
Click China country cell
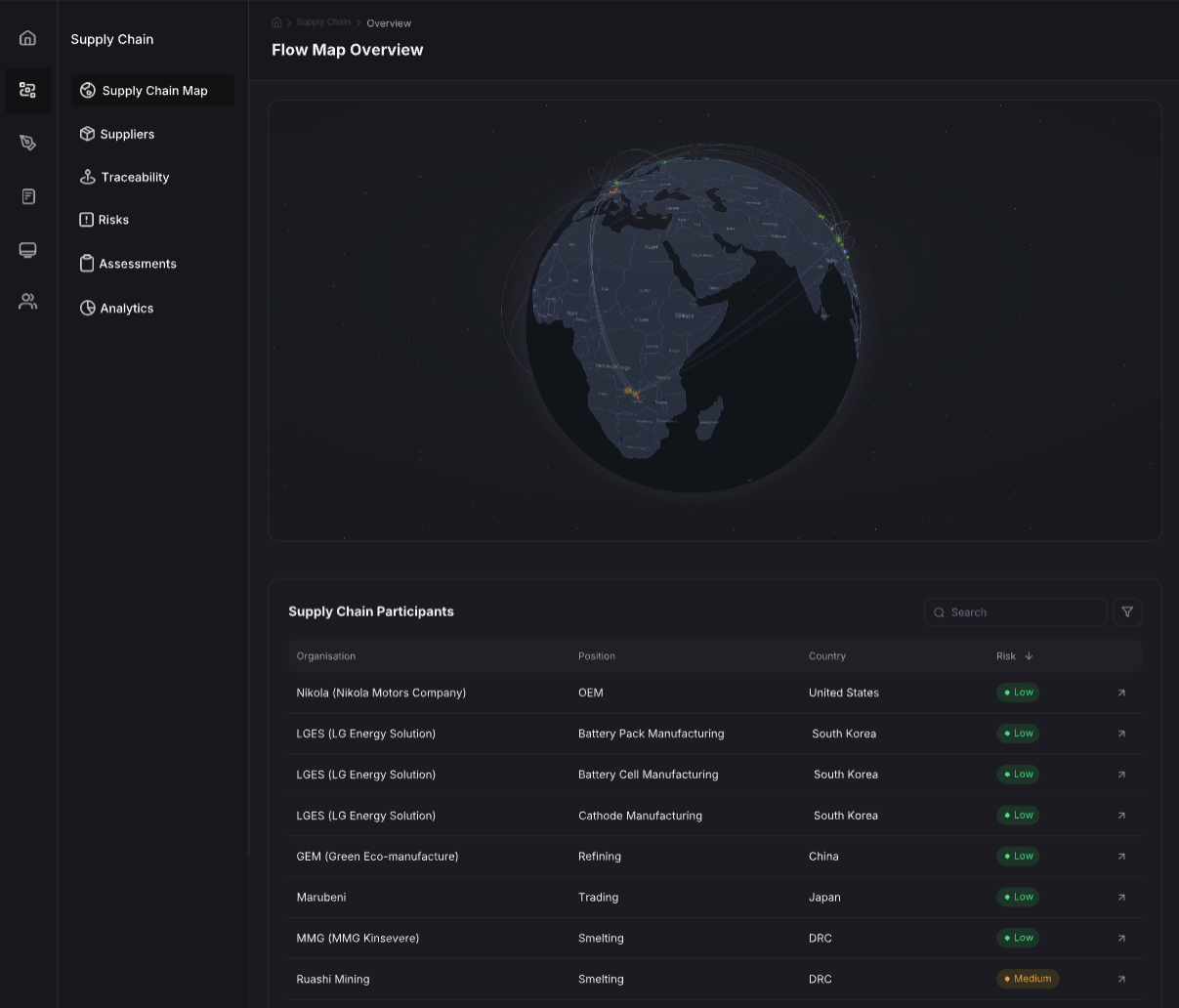click(823, 857)
